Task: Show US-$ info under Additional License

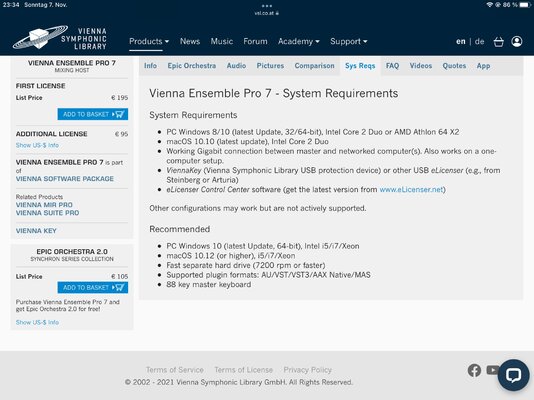Action: point(37,145)
